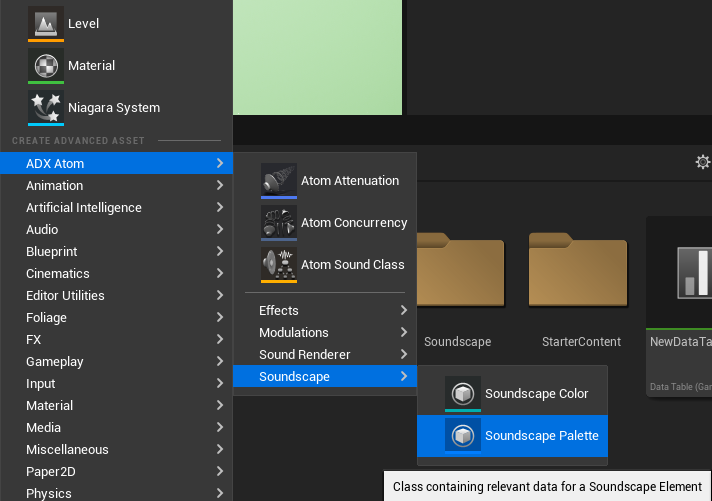
Task: Click the Material checker-sphere icon
Action: pos(46,65)
